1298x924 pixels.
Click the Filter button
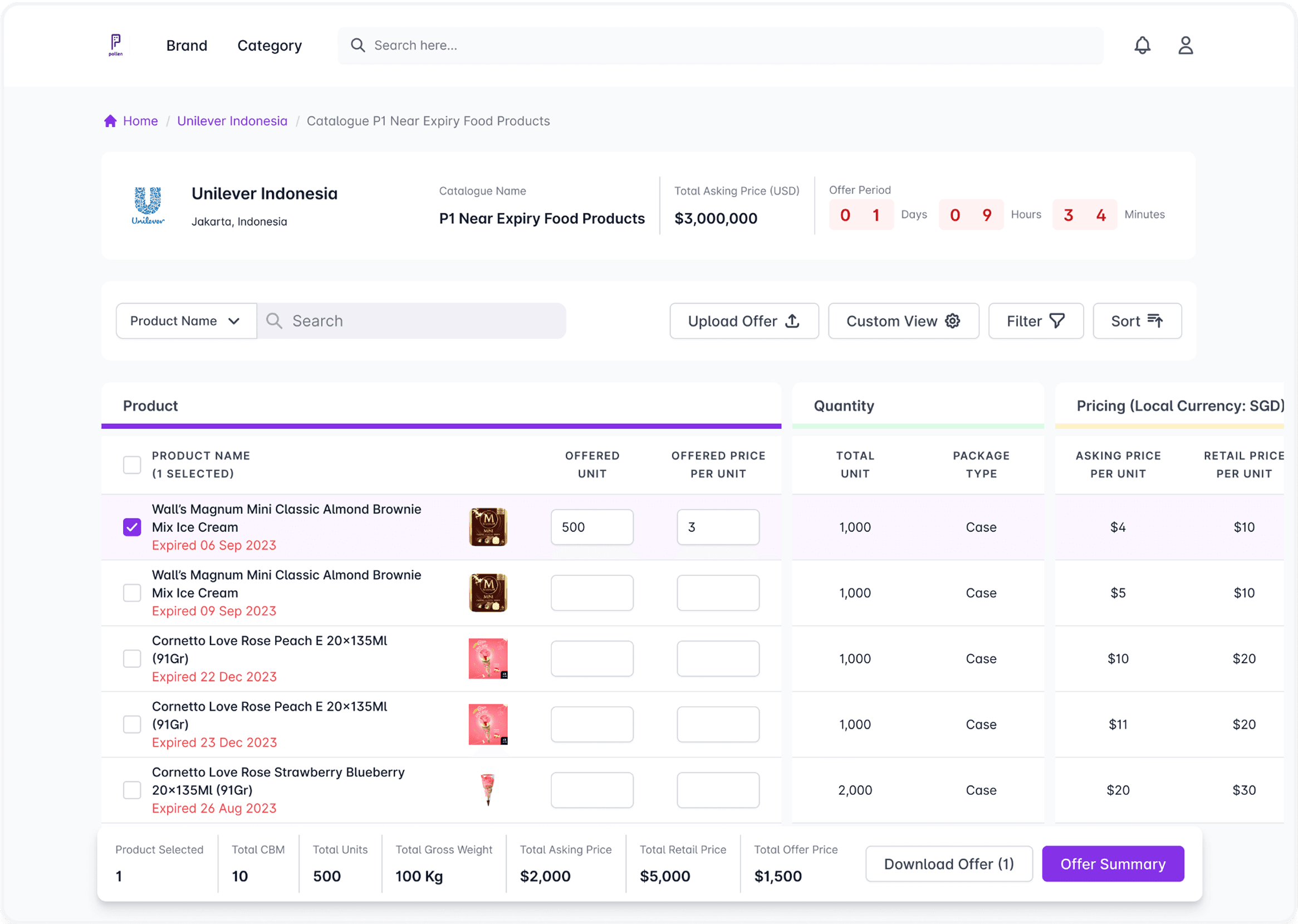[x=1036, y=321]
